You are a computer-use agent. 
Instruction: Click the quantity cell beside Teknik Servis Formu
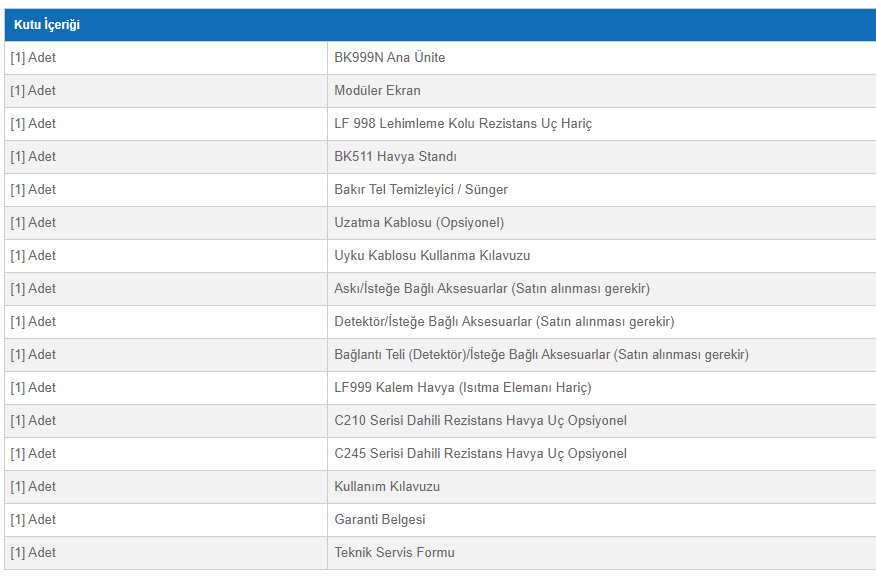(33, 553)
